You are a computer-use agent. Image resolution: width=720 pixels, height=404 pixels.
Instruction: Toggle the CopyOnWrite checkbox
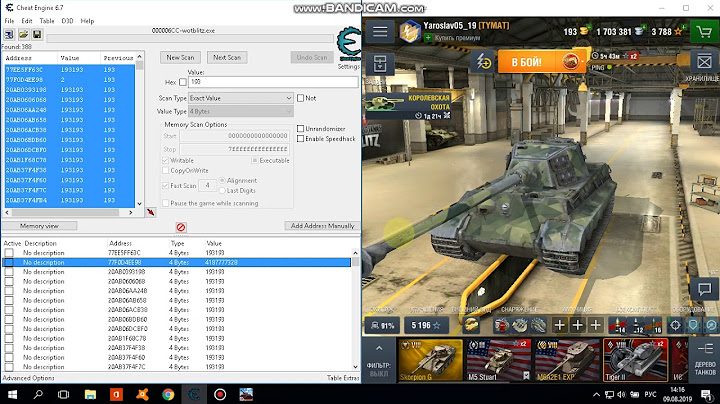tap(165, 170)
